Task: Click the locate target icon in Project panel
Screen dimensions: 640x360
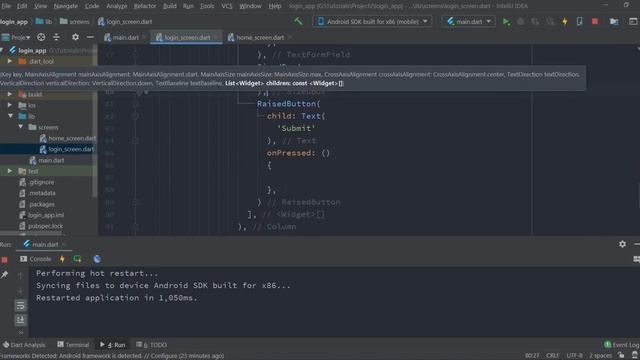Action: click(41, 37)
